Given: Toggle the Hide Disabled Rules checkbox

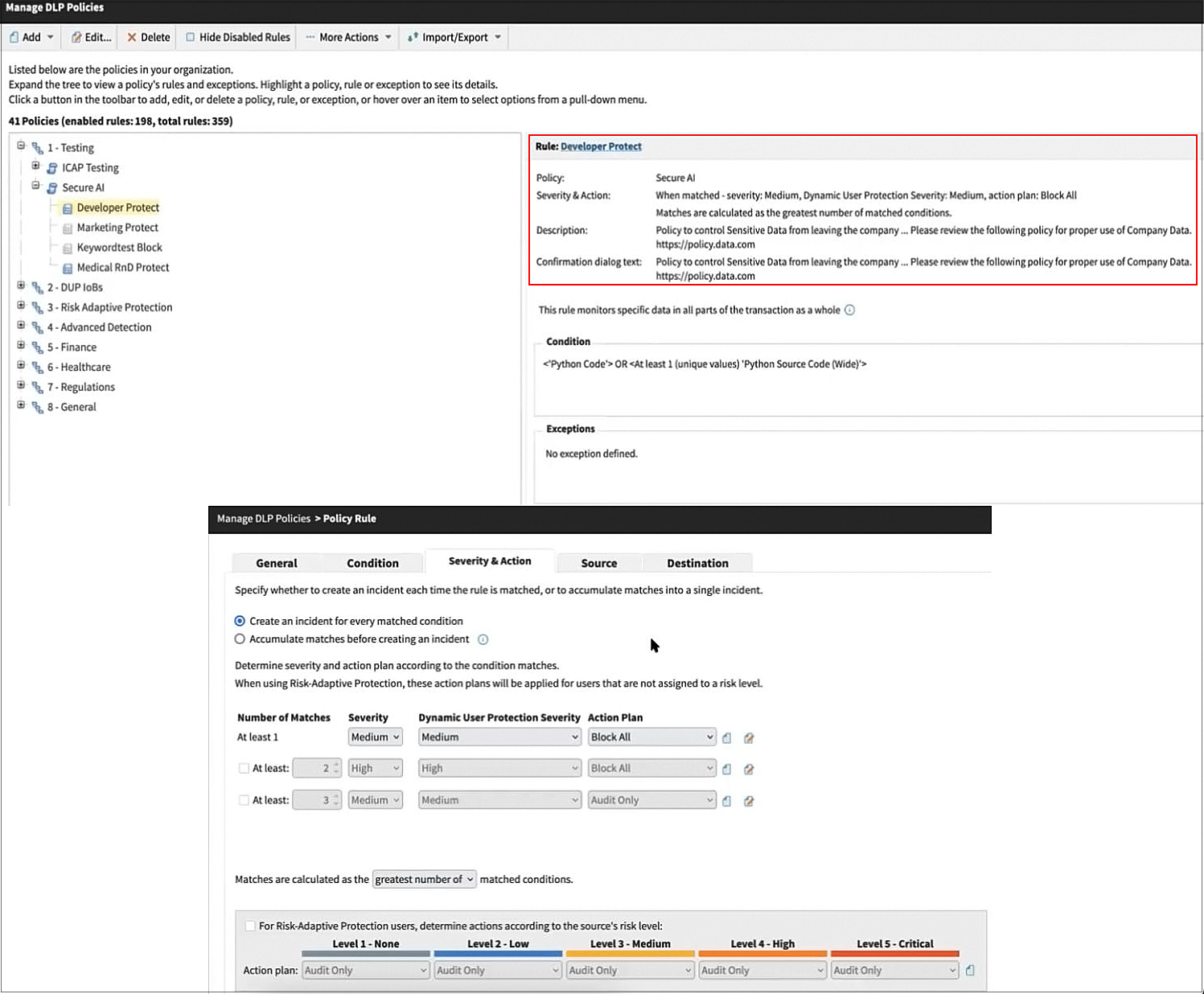Looking at the screenshot, I should [191, 37].
